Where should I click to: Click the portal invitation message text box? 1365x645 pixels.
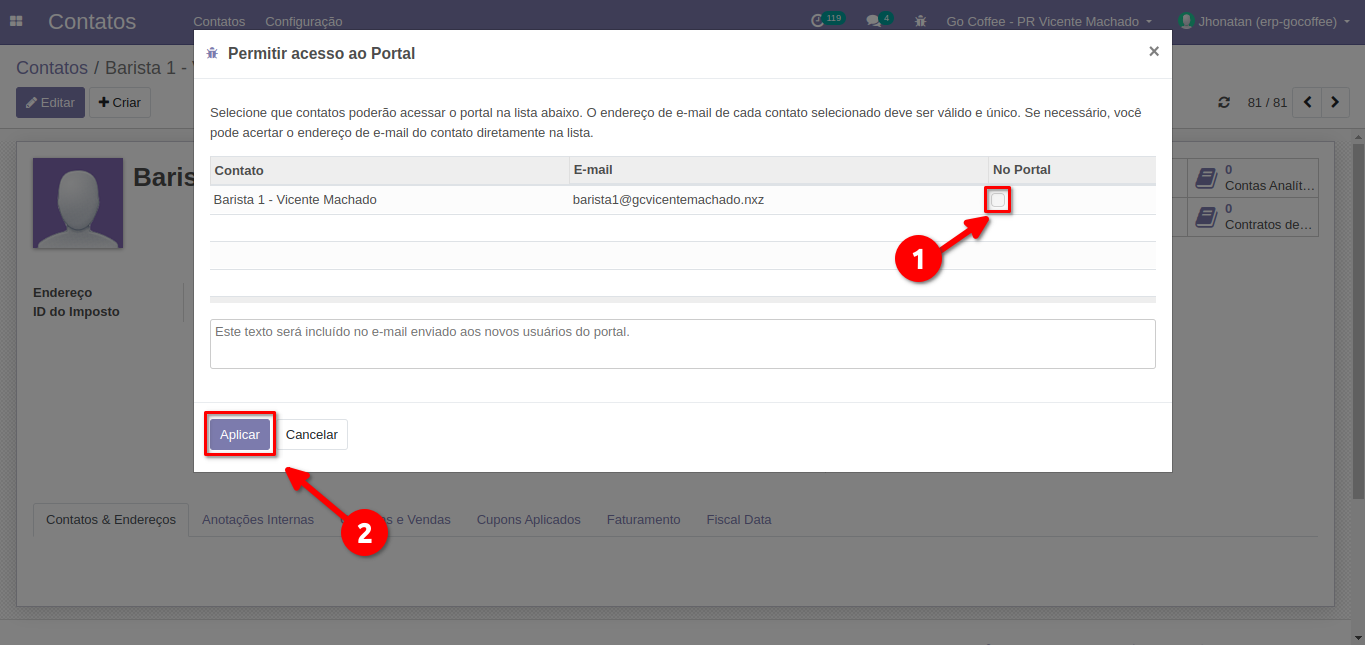point(682,344)
